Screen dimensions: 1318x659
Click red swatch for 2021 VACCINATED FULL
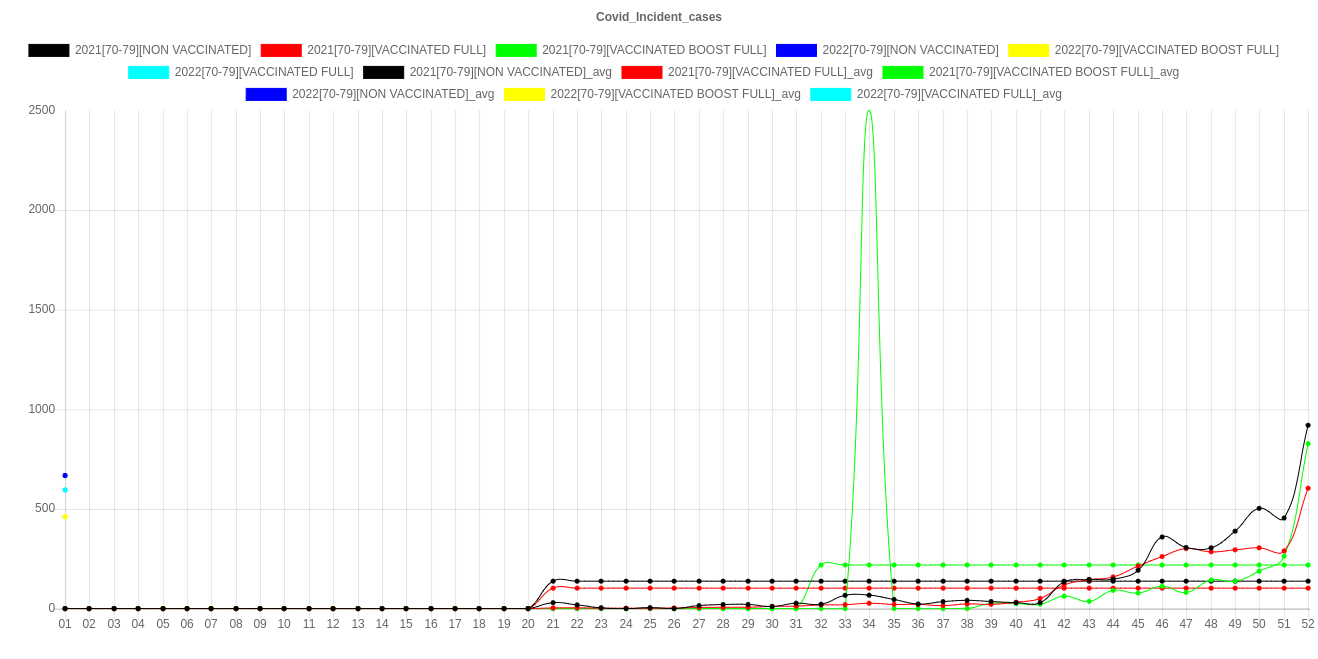click(280, 50)
